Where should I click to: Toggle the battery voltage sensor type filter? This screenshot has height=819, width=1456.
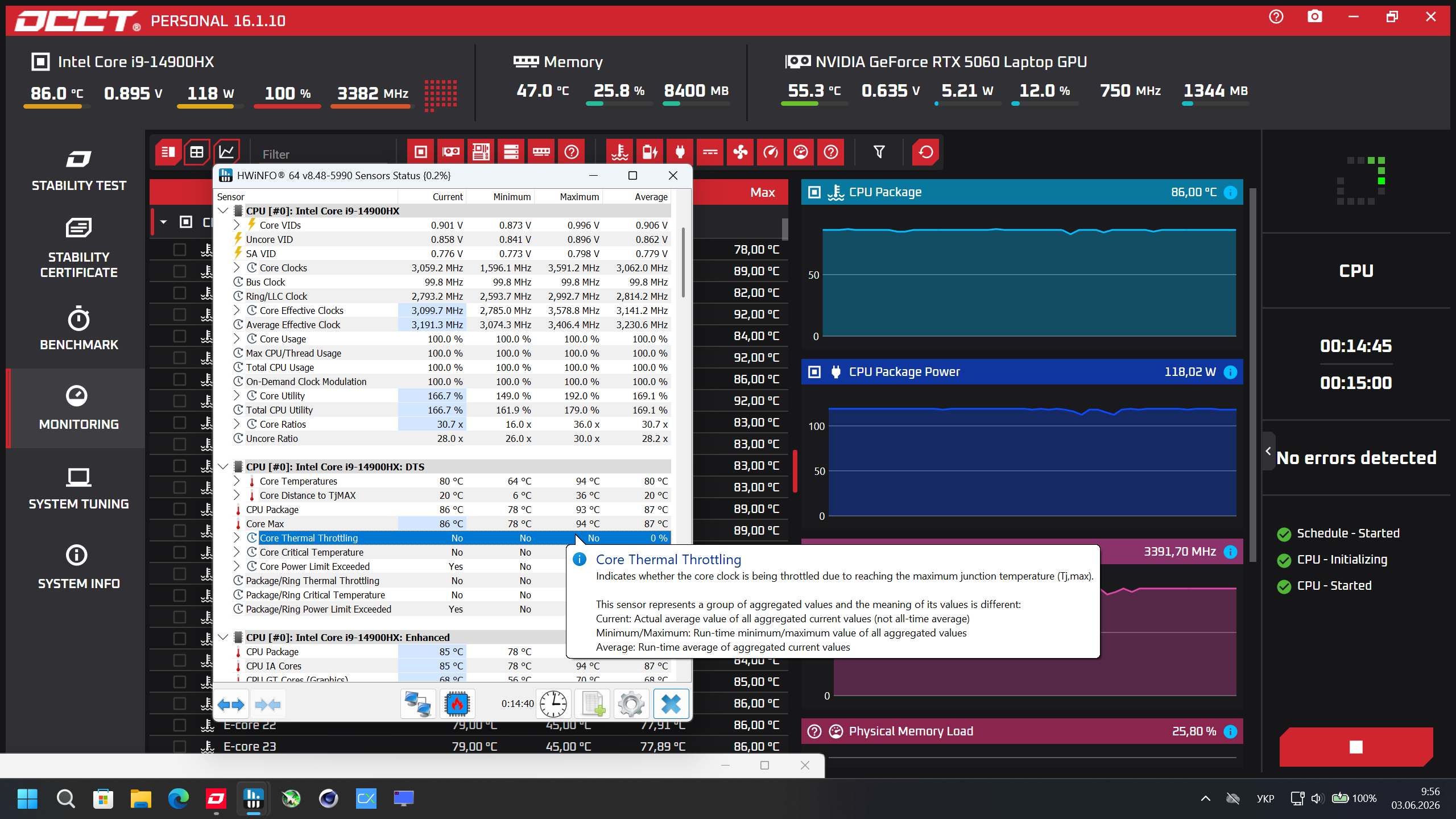(x=650, y=152)
